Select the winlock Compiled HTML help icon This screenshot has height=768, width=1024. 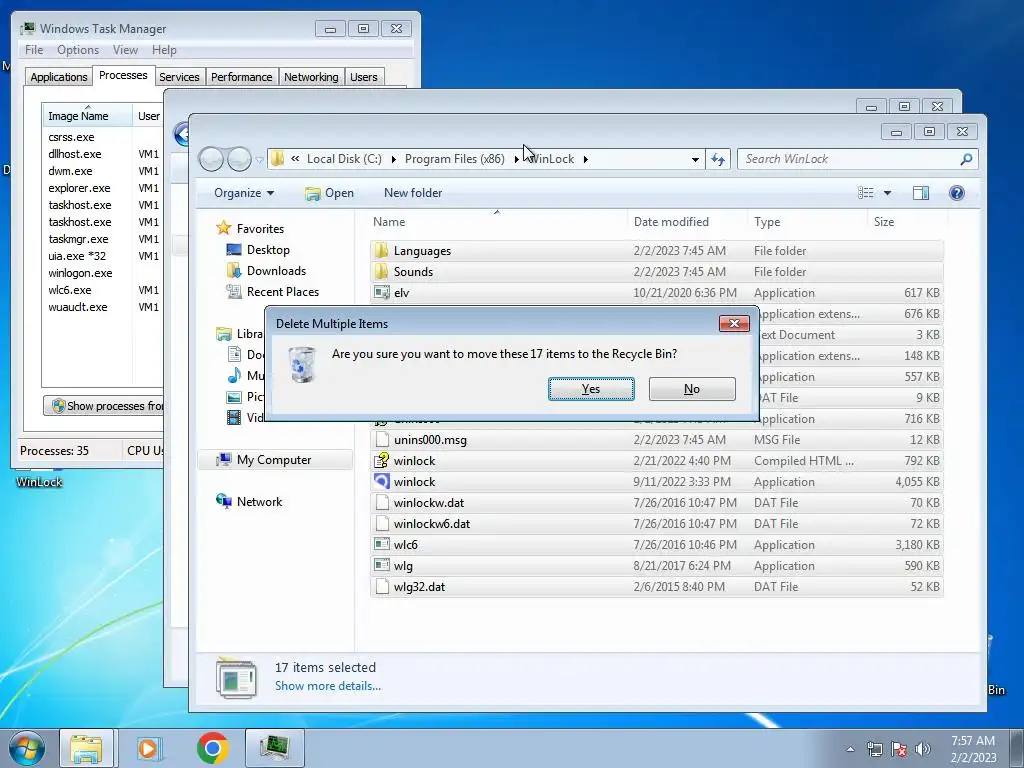click(x=381, y=460)
